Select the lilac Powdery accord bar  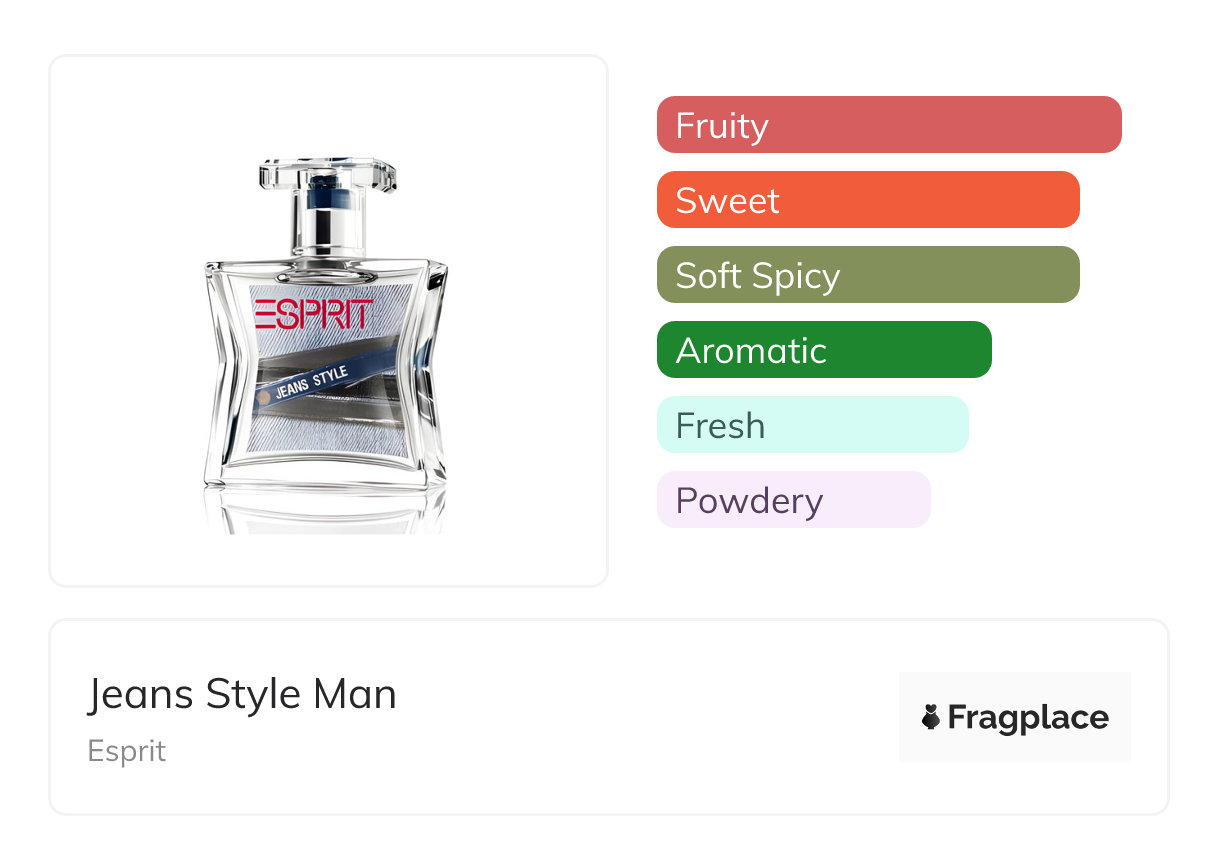pos(793,500)
